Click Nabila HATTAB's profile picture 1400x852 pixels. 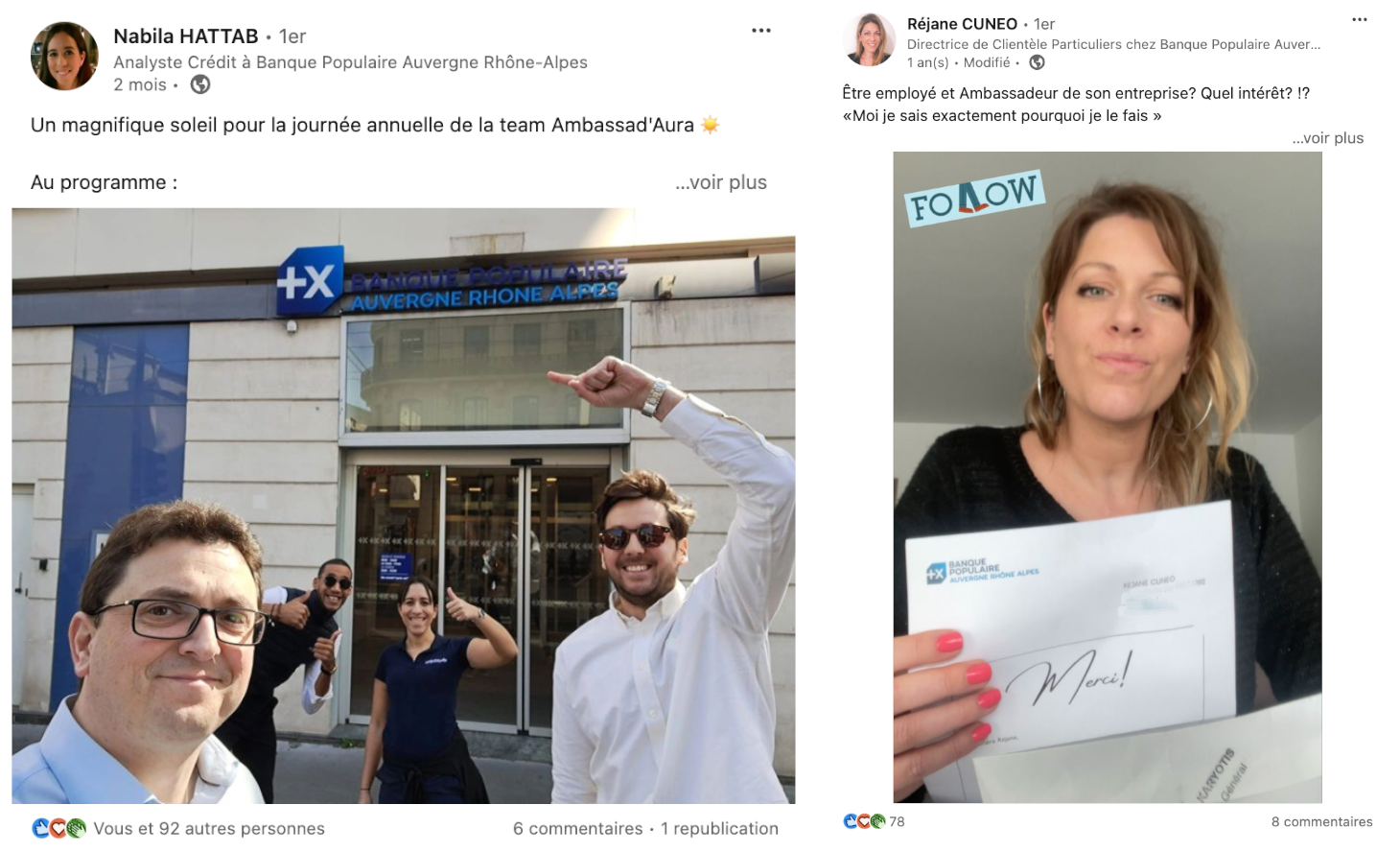tap(64, 57)
